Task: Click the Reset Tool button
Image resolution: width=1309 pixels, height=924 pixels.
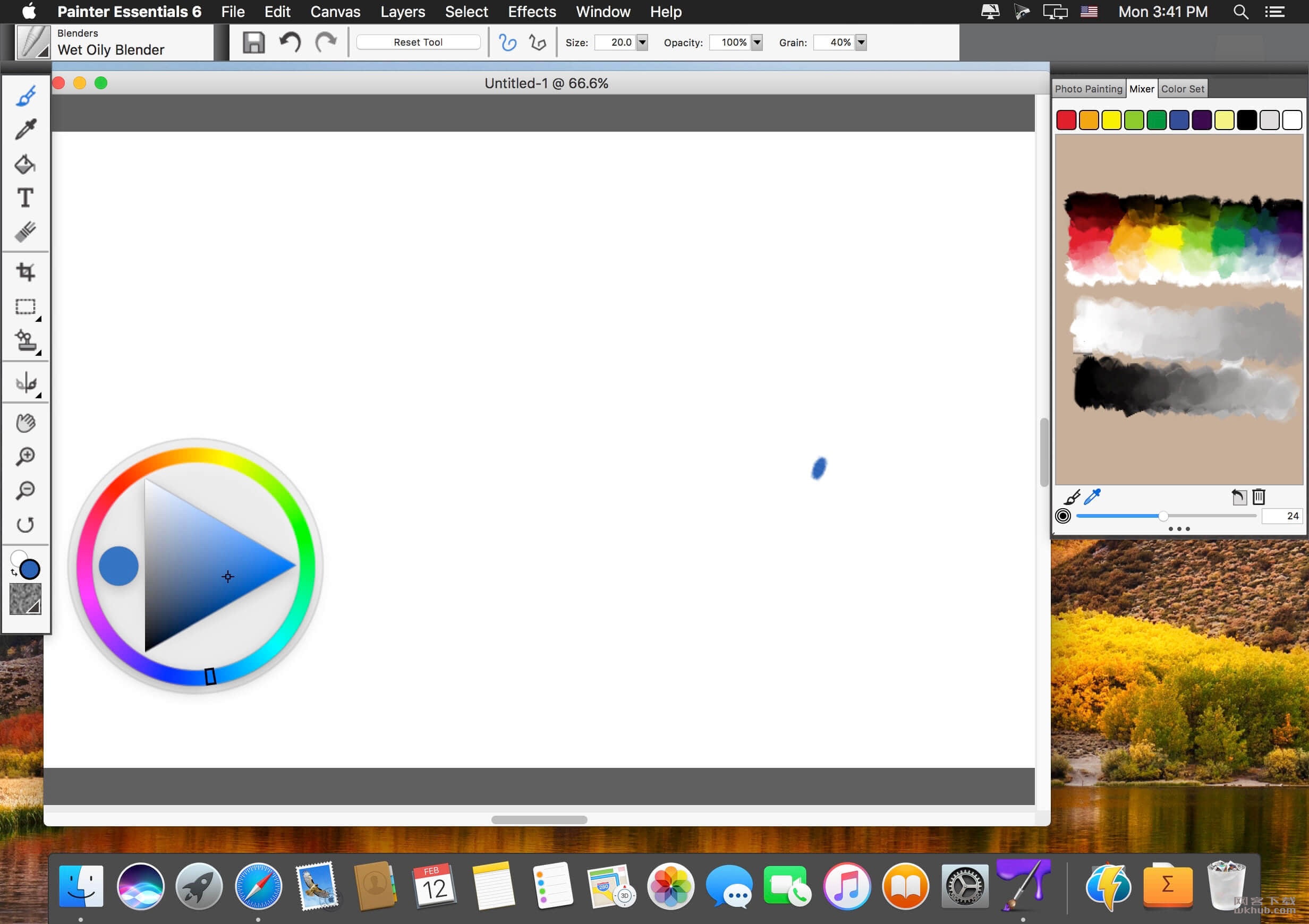Action: 418,42
